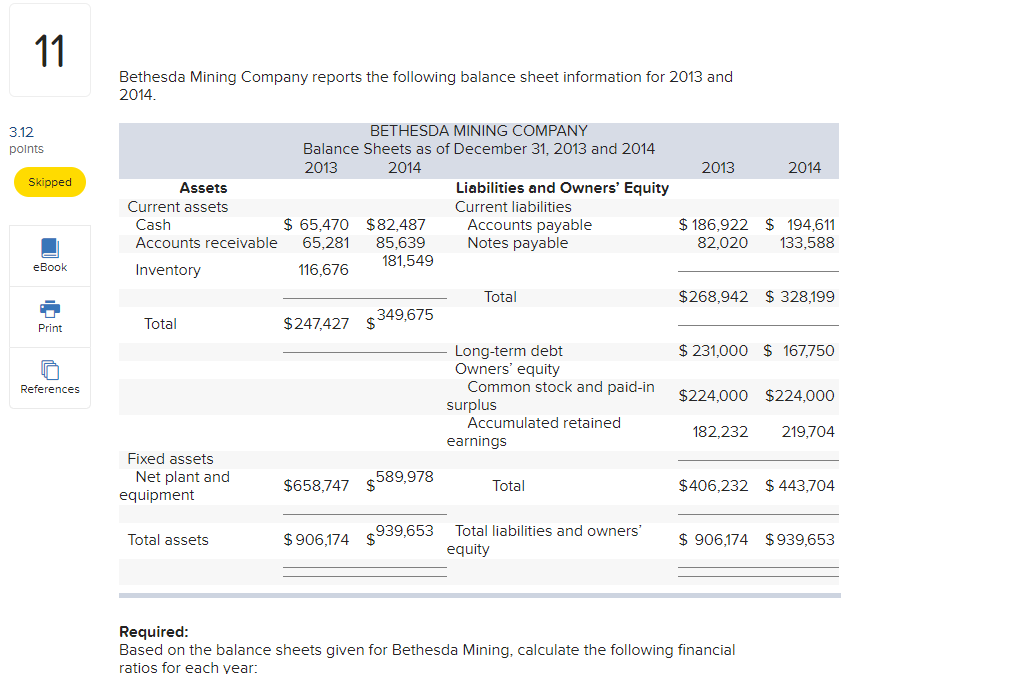Click accounts payable 2014 value 194,611
Image resolution: width=1024 pixels, height=674 pixels.
(x=810, y=225)
